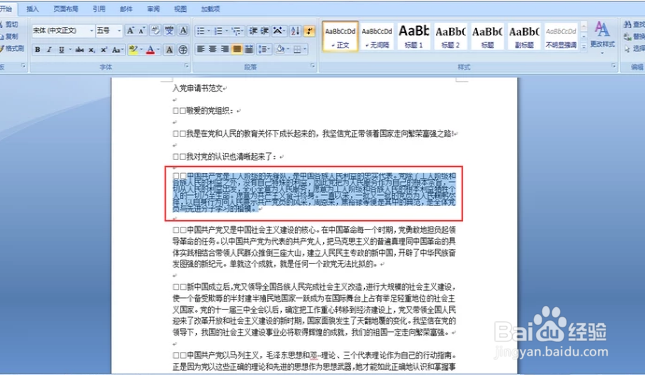Toggle the Justify alignment button
This screenshot has width=645, height=375.
(237, 49)
